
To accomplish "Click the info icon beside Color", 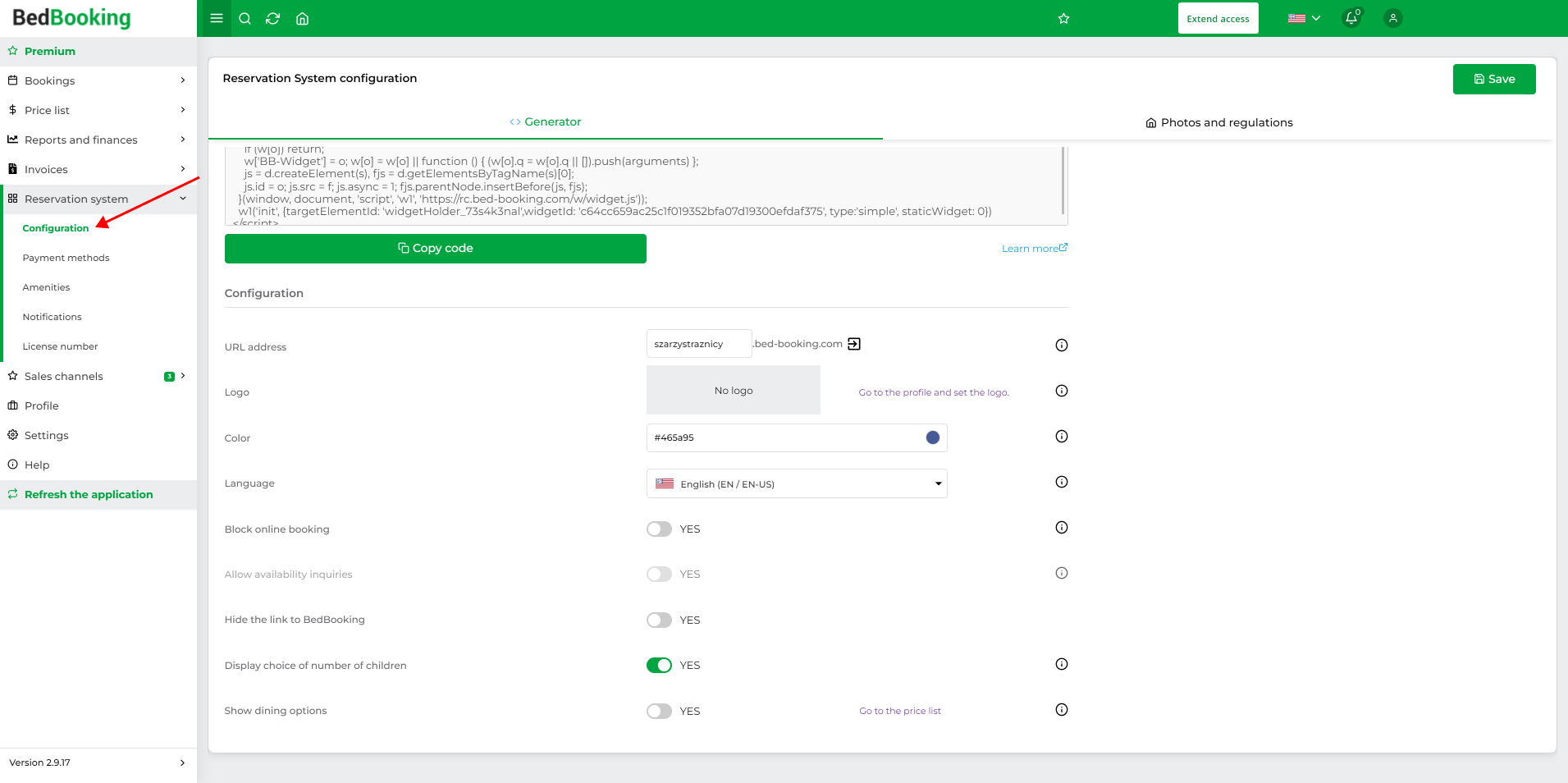I will (x=1062, y=436).
